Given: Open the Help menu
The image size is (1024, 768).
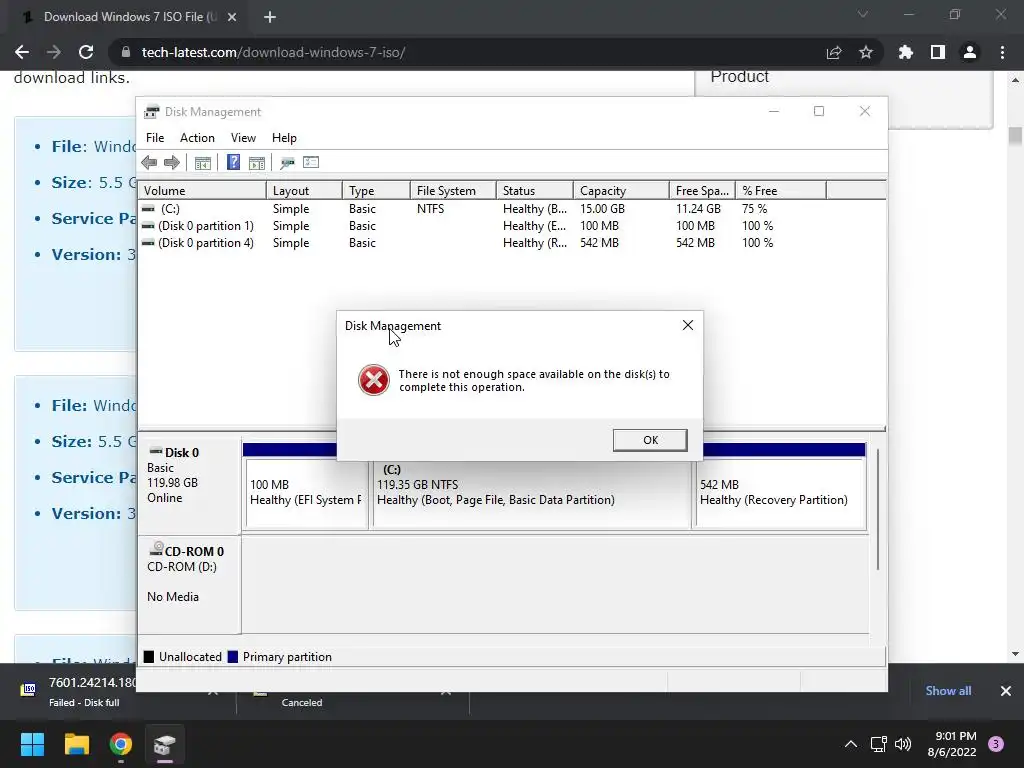Looking at the screenshot, I should click(284, 138).
